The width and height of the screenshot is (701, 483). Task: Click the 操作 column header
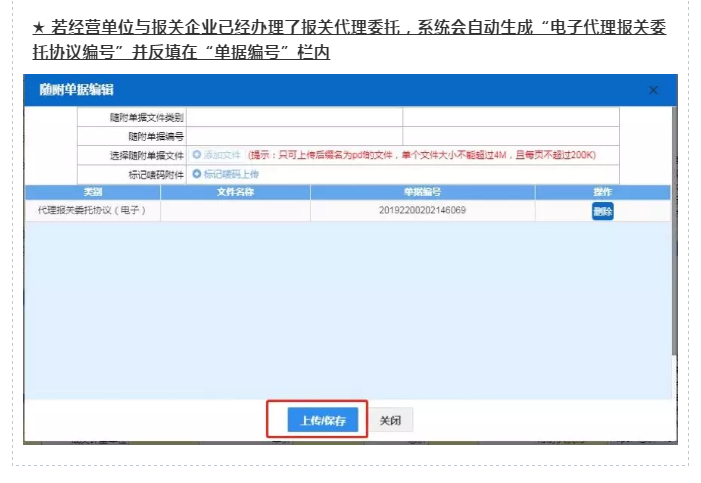pos(602,191)
